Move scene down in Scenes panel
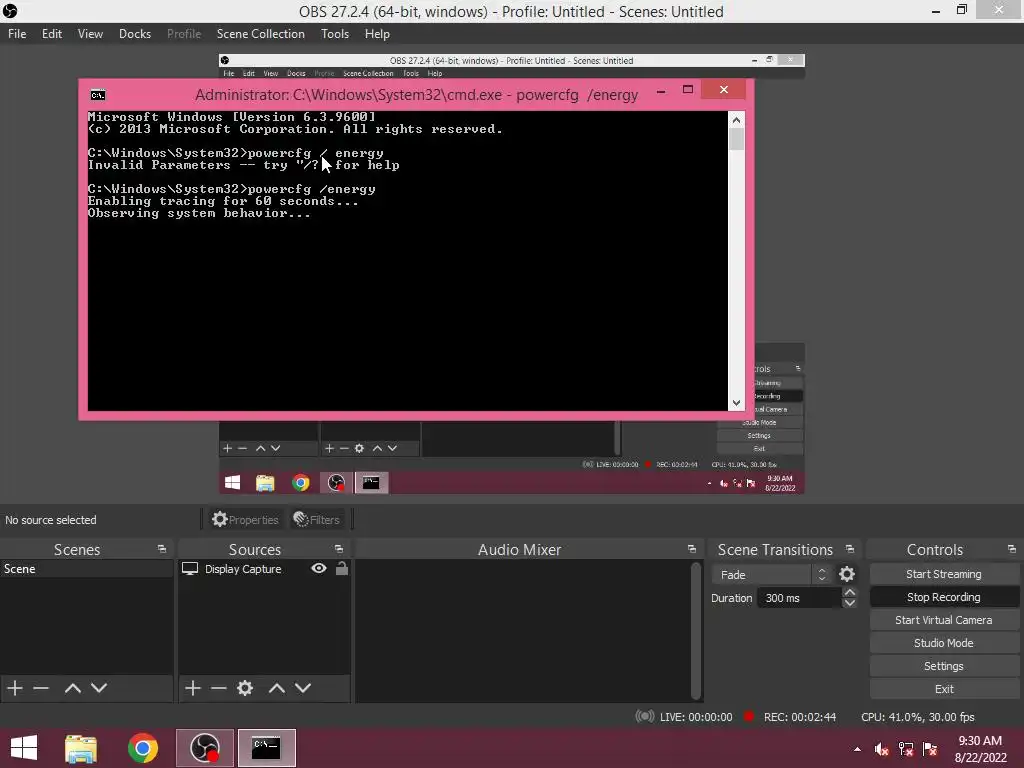Screen dimensions: 1024x768 pyautogui.click(x=99, y=688)
